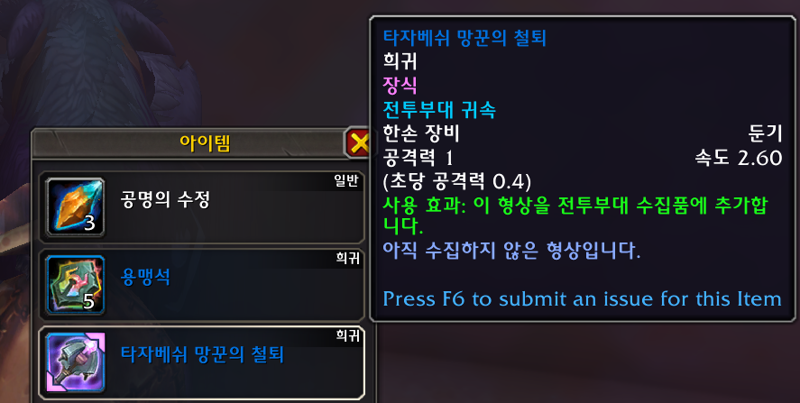The height and width of the screenshot is (403, 800).
Task: Click the 전투부대 귀속 binding text
Action: pyautogui.click(x=439, y=110)
